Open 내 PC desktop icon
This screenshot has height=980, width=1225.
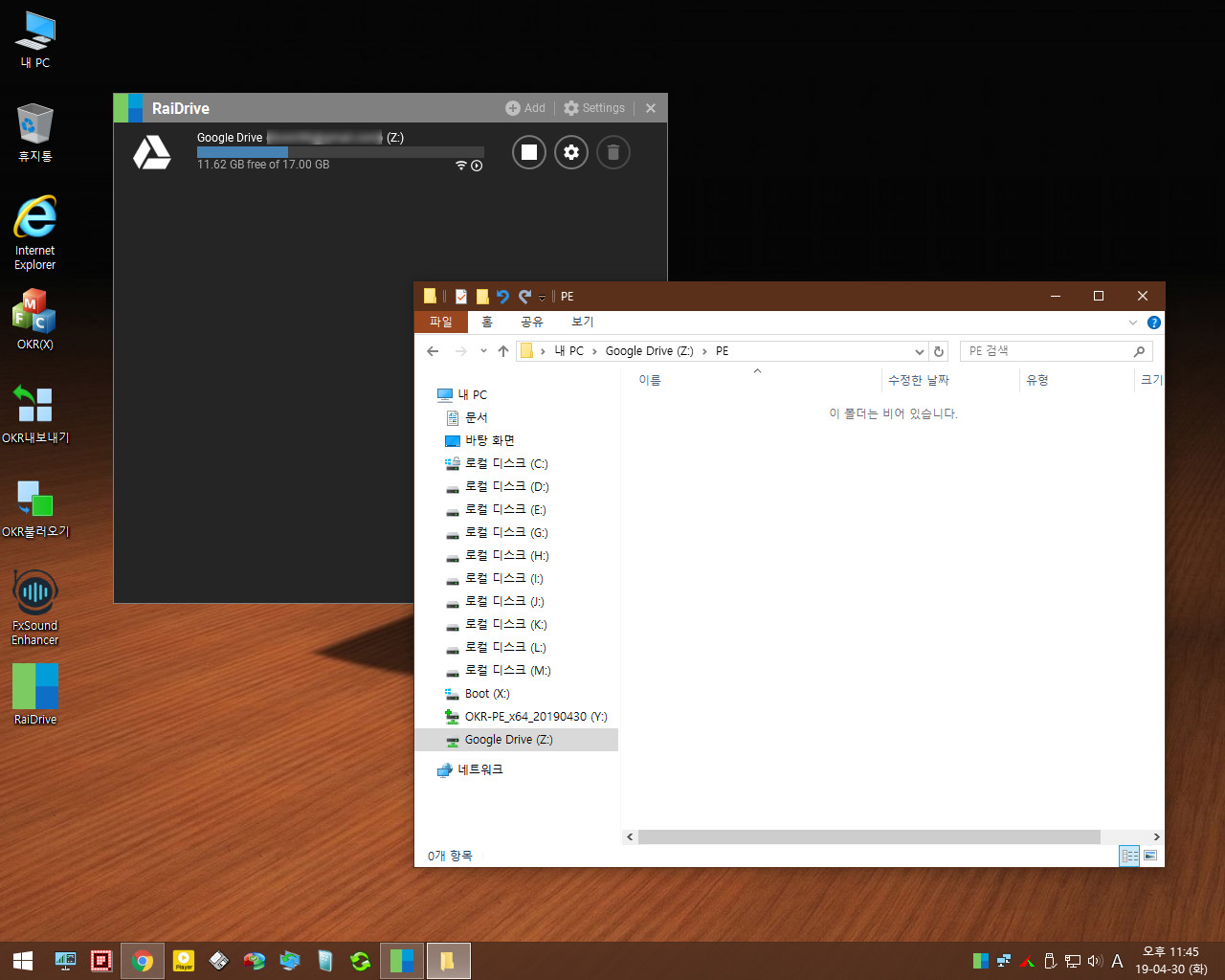pos(35,40)
